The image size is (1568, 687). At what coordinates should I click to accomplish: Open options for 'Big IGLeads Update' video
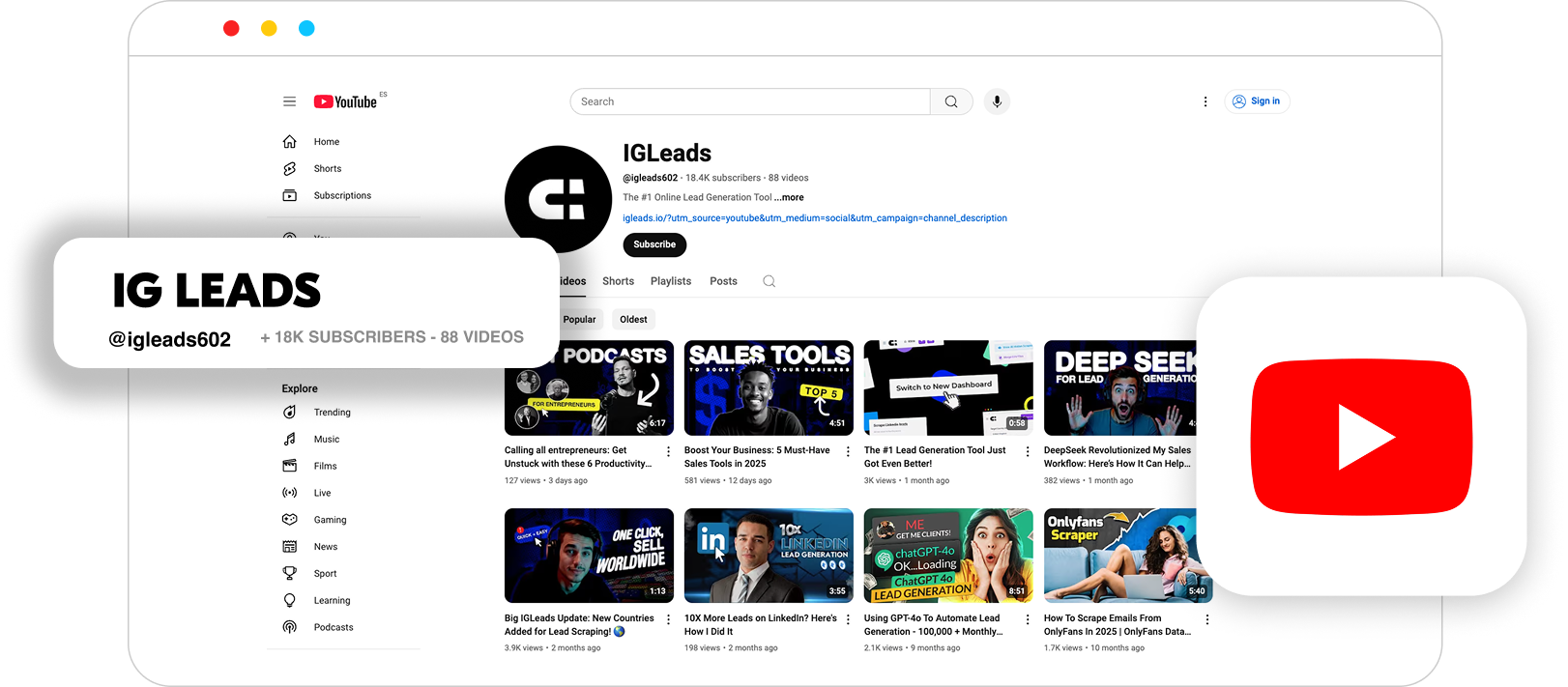pos(668,620)
